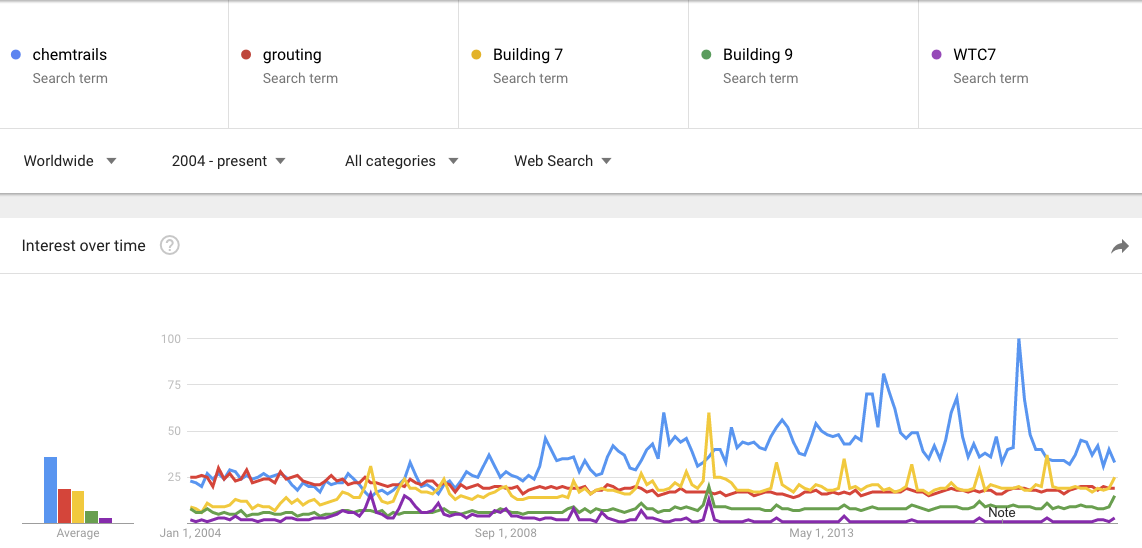This screenshot has width=1142, height=548.
Task: Click the highest chemtrails peak at 100
Action: coord(1019,341)
